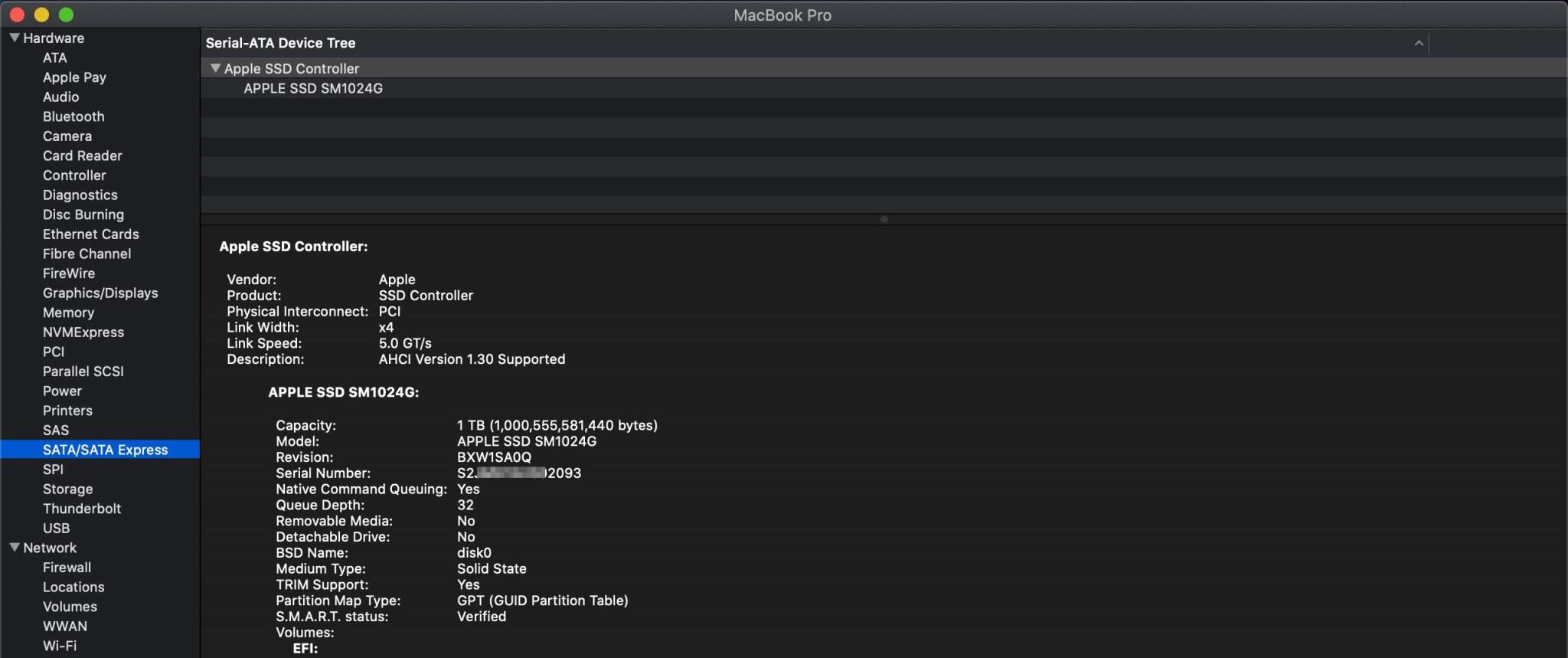Screen dimensions: 1568x658
Task: Show USB device information
Action: click(x=56, y=528)
